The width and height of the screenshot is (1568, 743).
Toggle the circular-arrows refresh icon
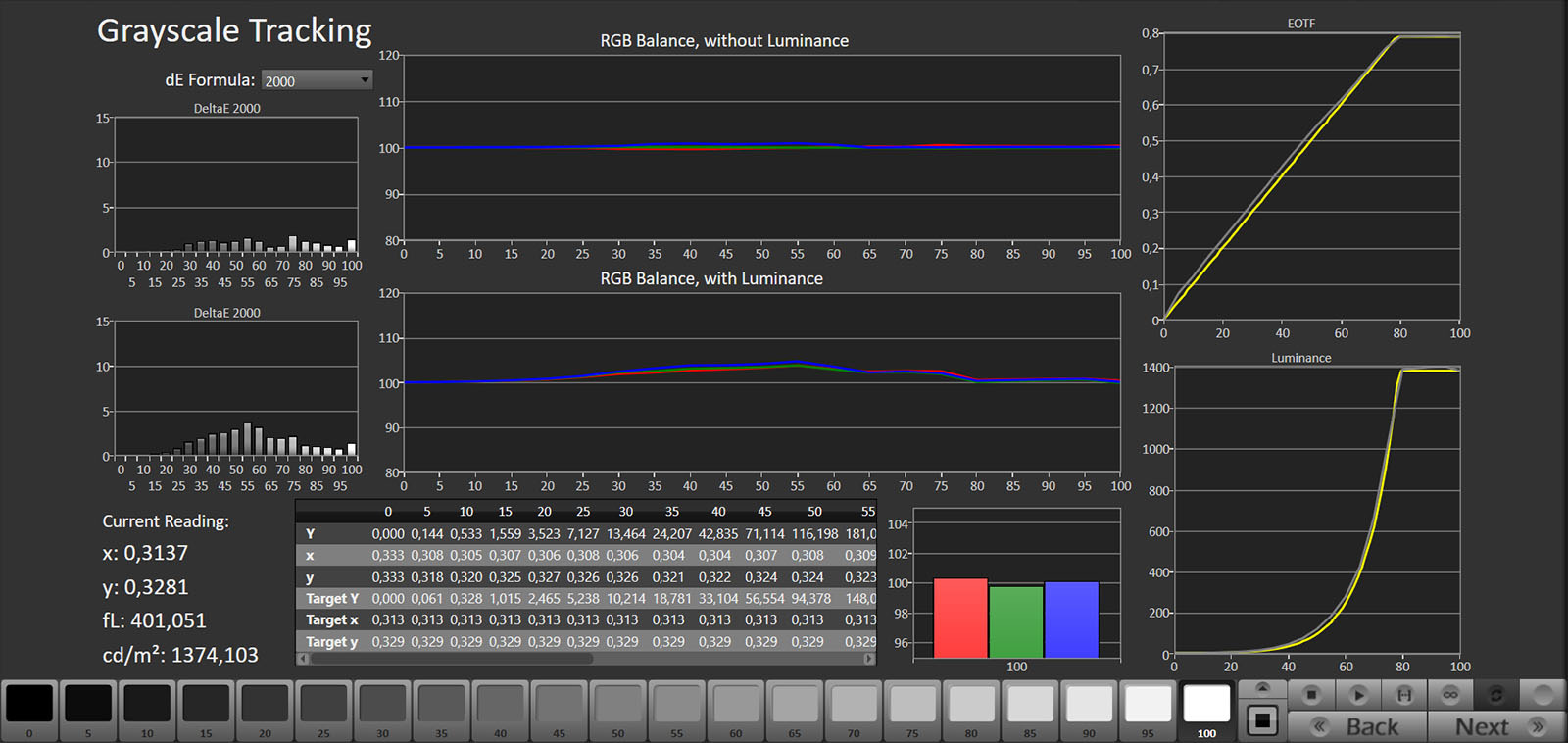(x=1496, y=695)
